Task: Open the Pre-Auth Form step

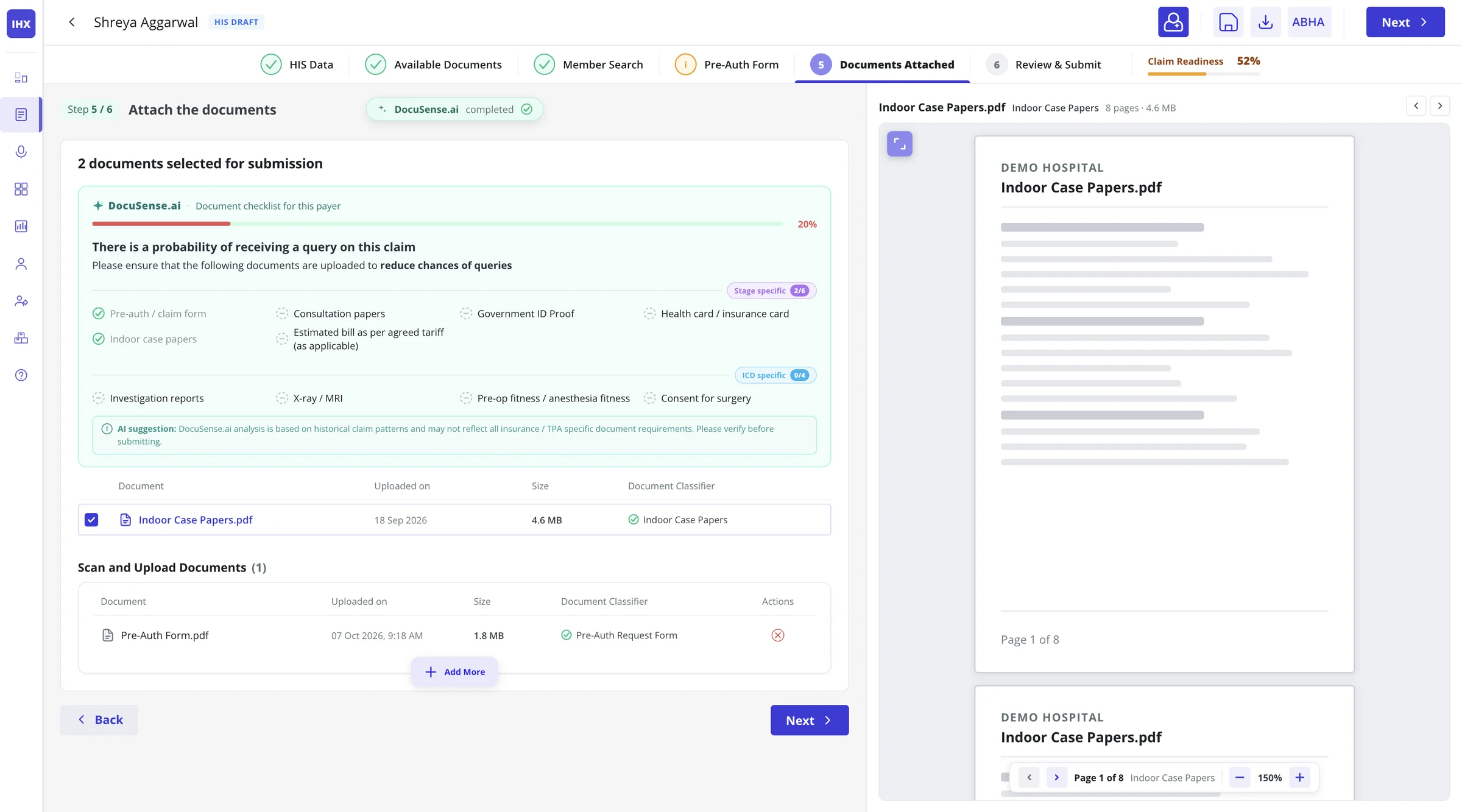Action: click(727, 65)
